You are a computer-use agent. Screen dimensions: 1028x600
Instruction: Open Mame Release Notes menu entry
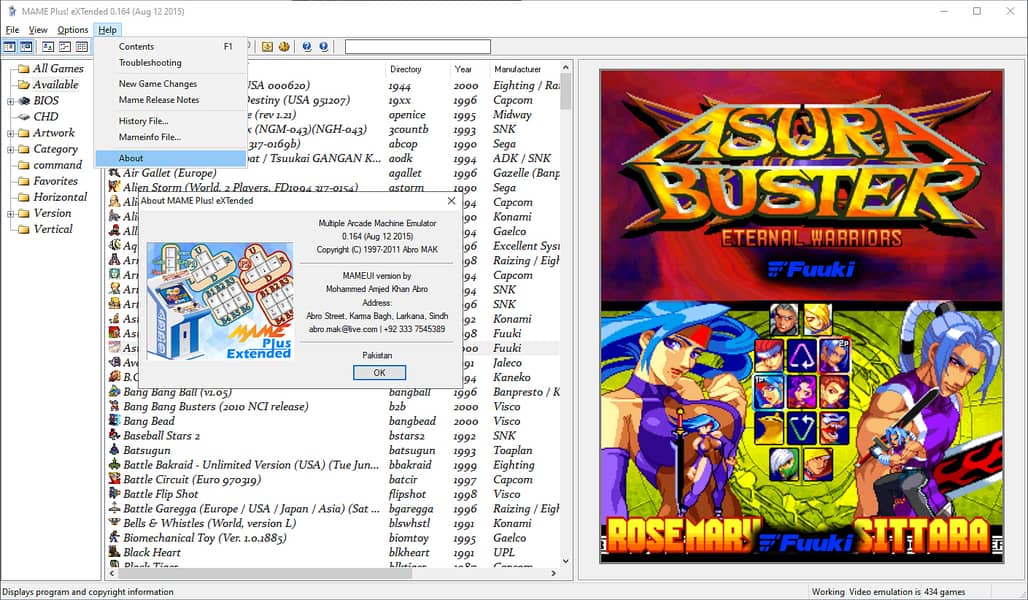coord(170,100)
